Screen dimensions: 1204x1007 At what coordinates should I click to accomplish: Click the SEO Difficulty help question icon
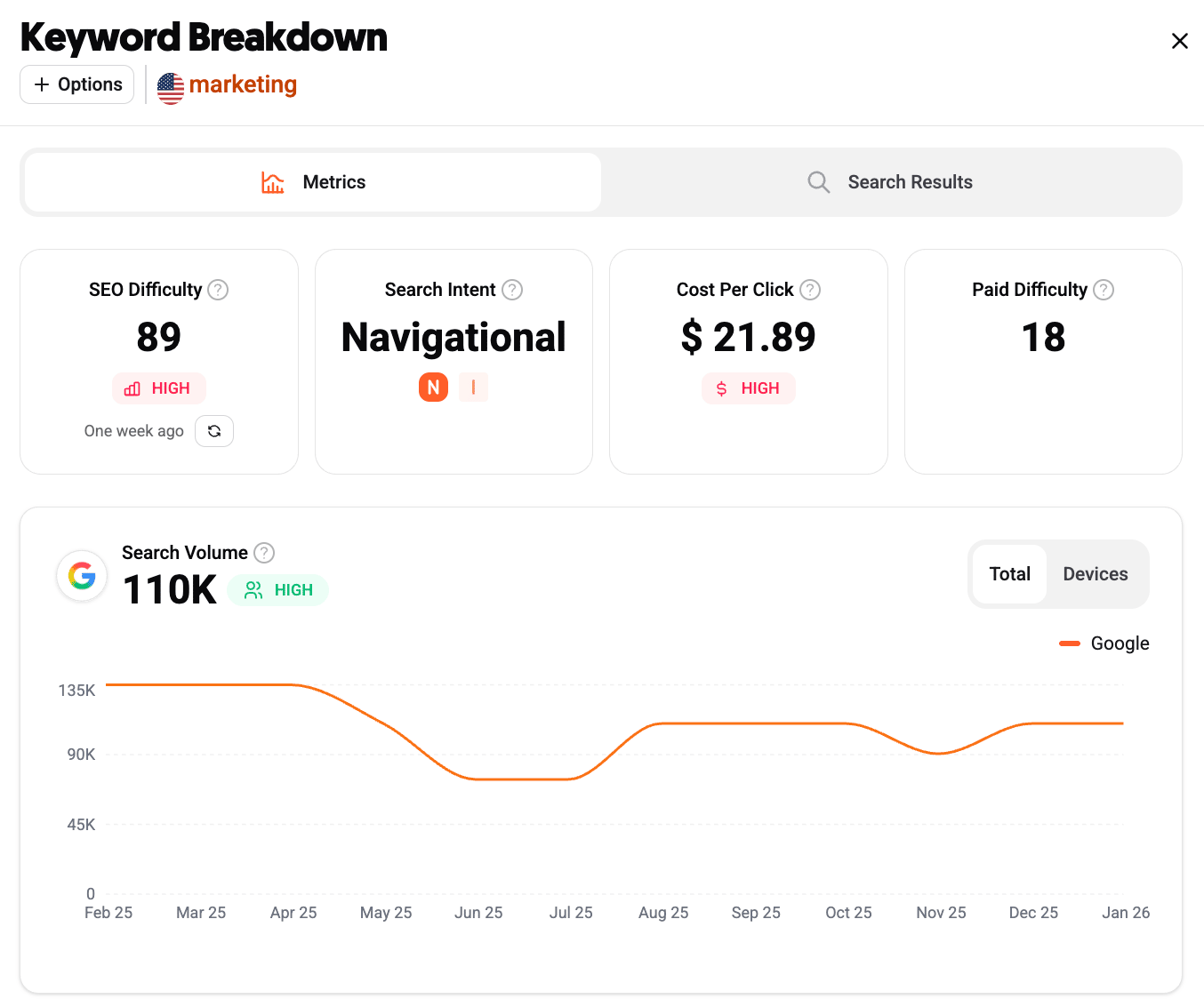tap(218, 290)
